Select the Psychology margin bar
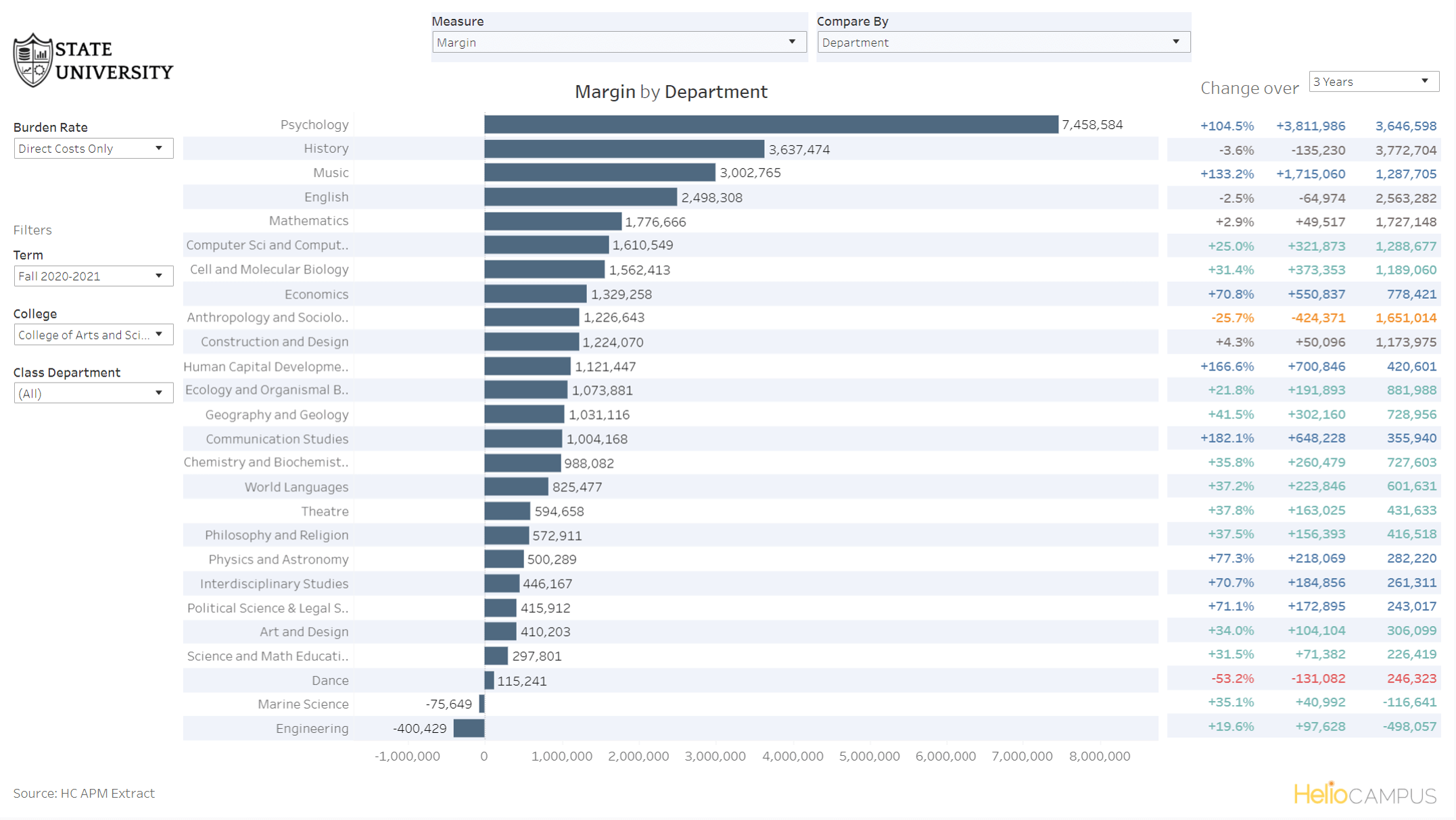 point(771,124)
